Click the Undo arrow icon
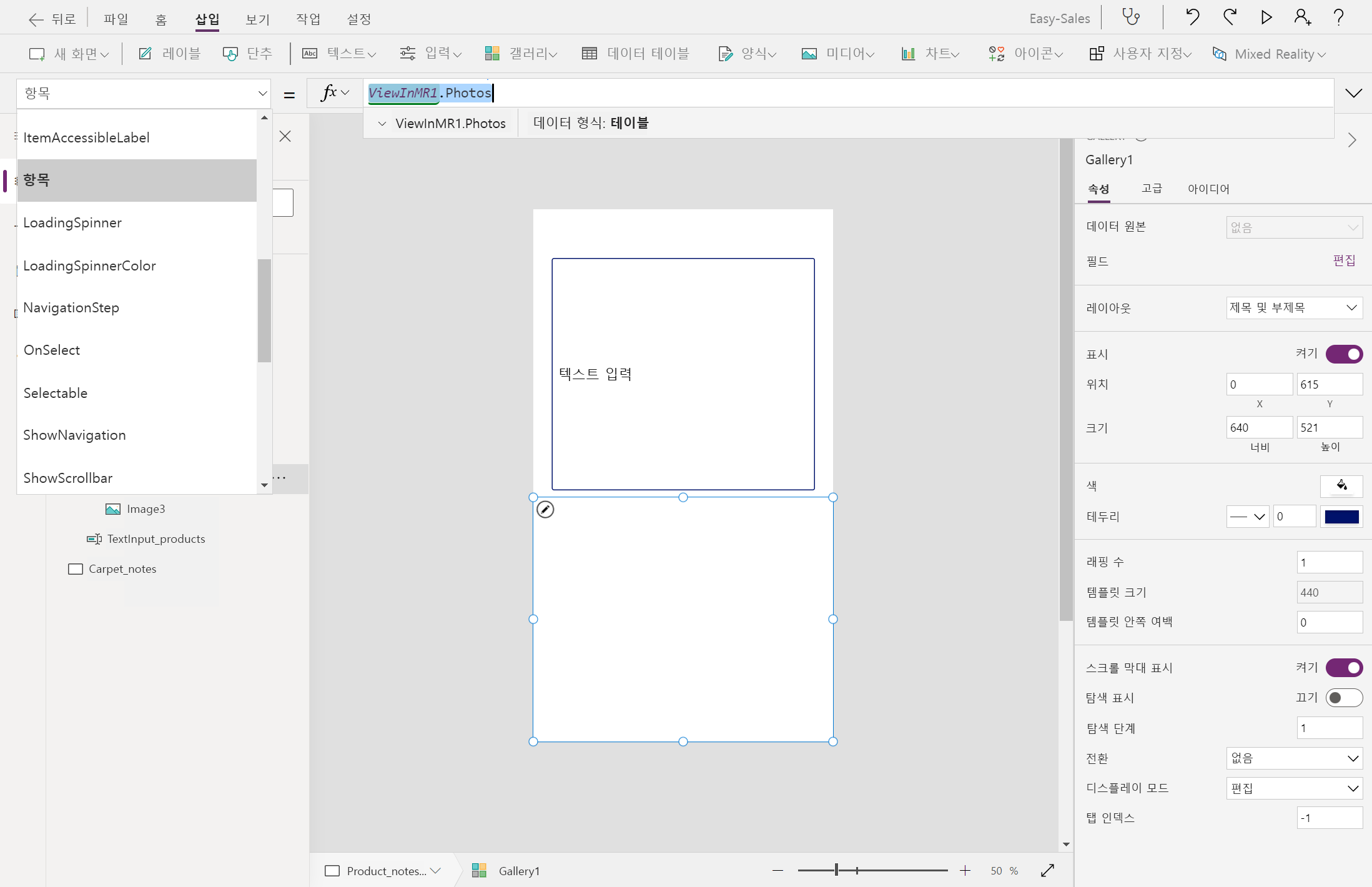This screenshot has width=1372, height=887. pyautogui.click(x=1192, y=17)
